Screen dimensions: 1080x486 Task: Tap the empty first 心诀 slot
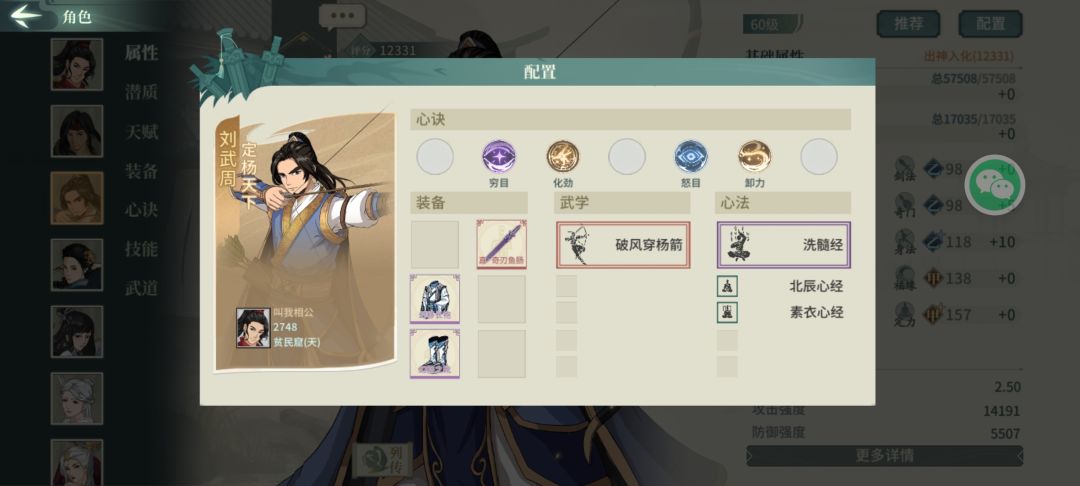pyautogui.click(x=435, y=156)
